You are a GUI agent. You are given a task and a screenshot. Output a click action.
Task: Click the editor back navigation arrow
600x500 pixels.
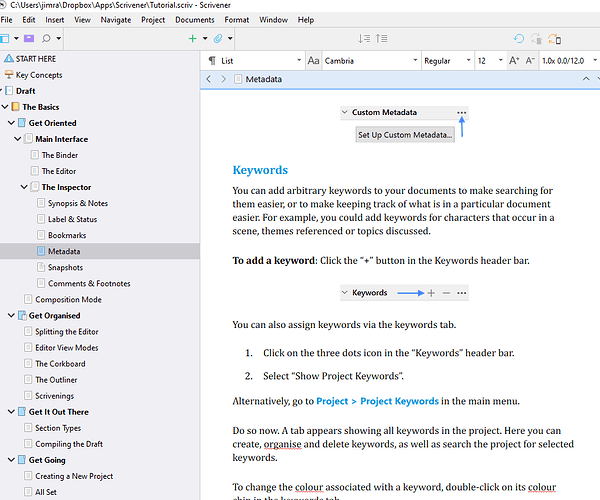coord(209,78)
